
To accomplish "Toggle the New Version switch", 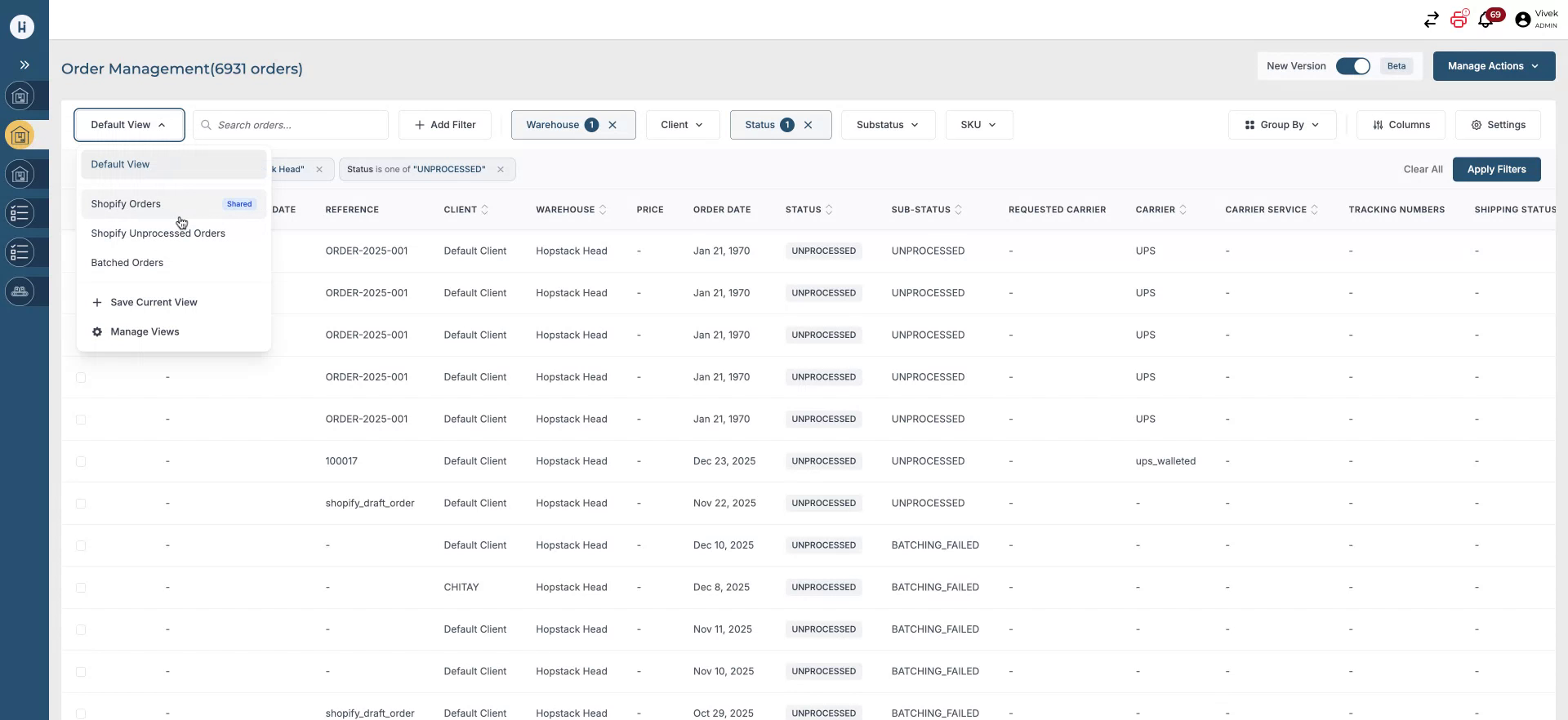I will pyautogui.click(x=1352, y=66).
